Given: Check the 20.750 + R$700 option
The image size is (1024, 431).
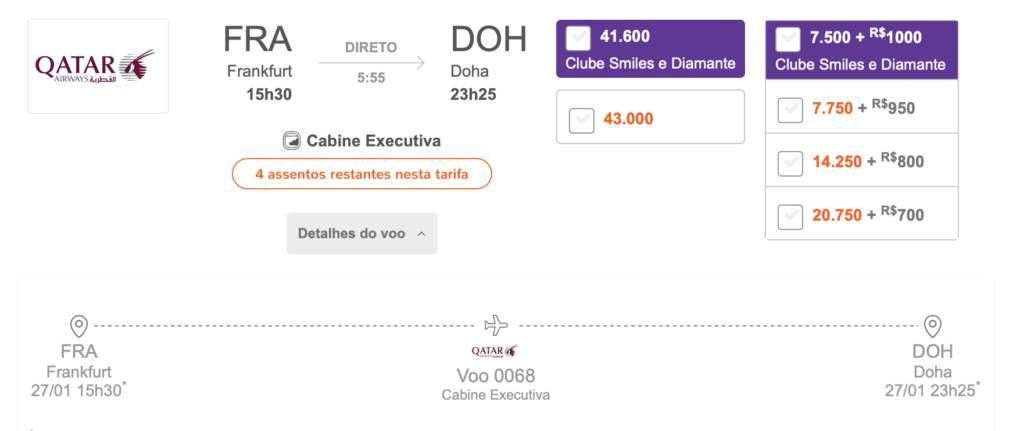Looking at the screenshot, I should tap(790, 217).
